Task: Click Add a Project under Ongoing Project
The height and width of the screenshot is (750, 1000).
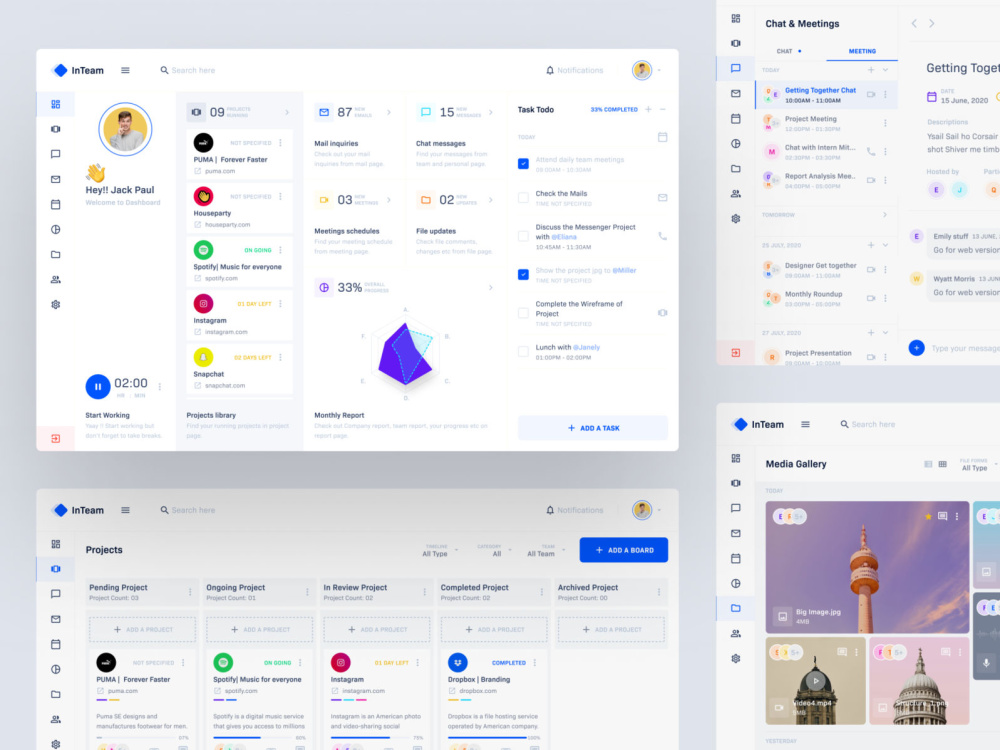Action: [x=260, y=629]
